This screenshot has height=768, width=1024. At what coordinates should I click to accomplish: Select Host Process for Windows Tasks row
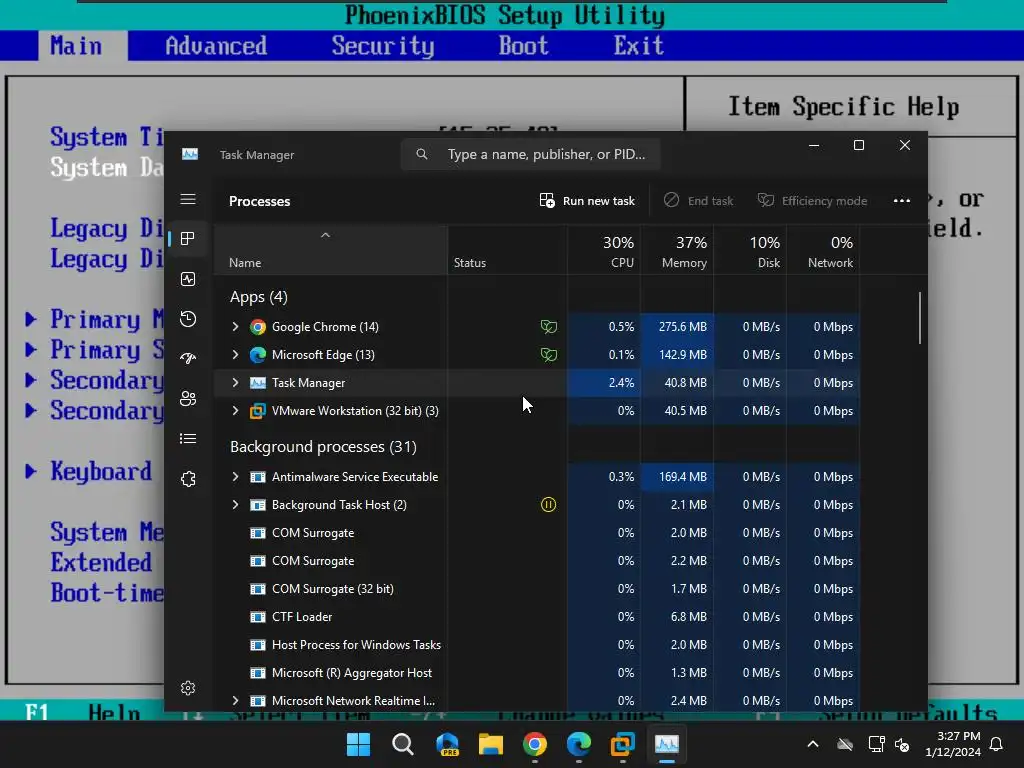(537, 645)
